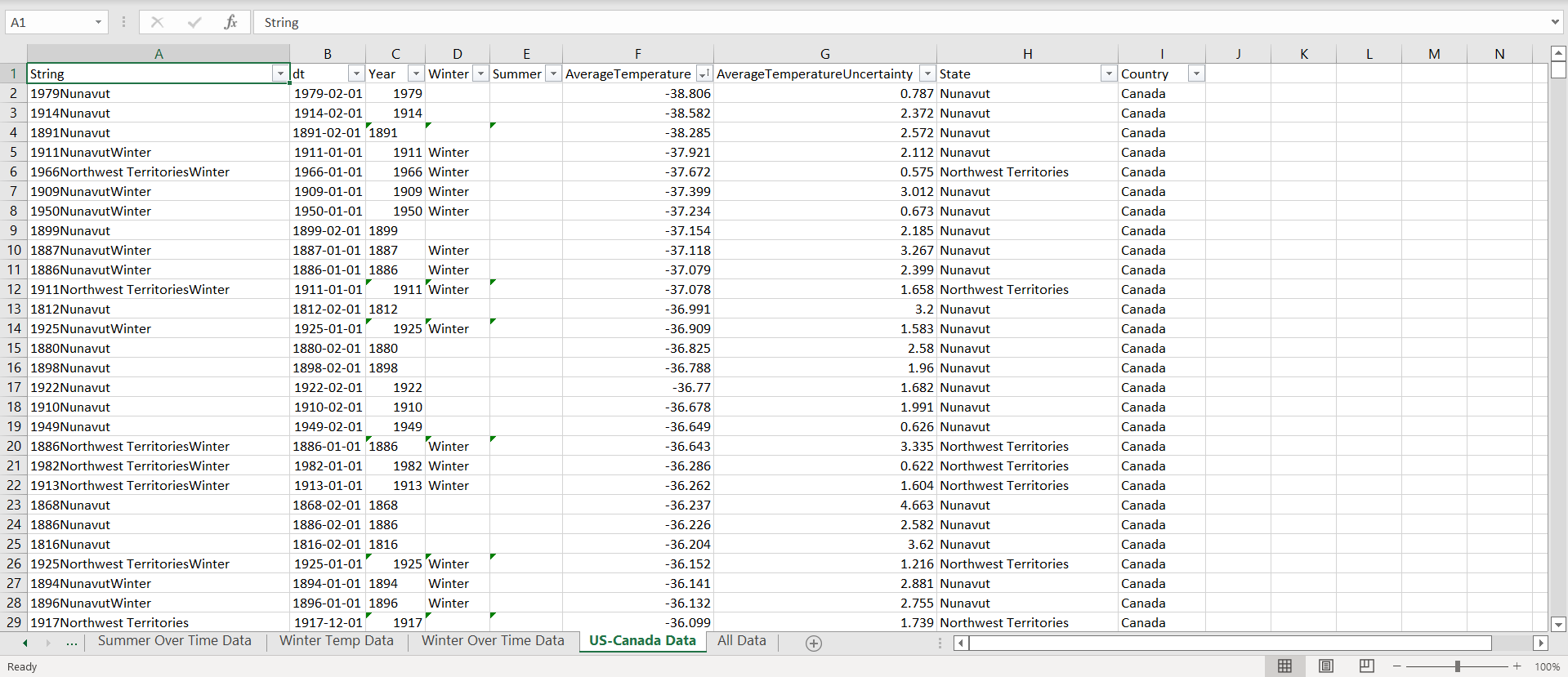The height and width of the screenshot is (677, 1568).
Task: Select column G header
Action: [x=824, y=54]
